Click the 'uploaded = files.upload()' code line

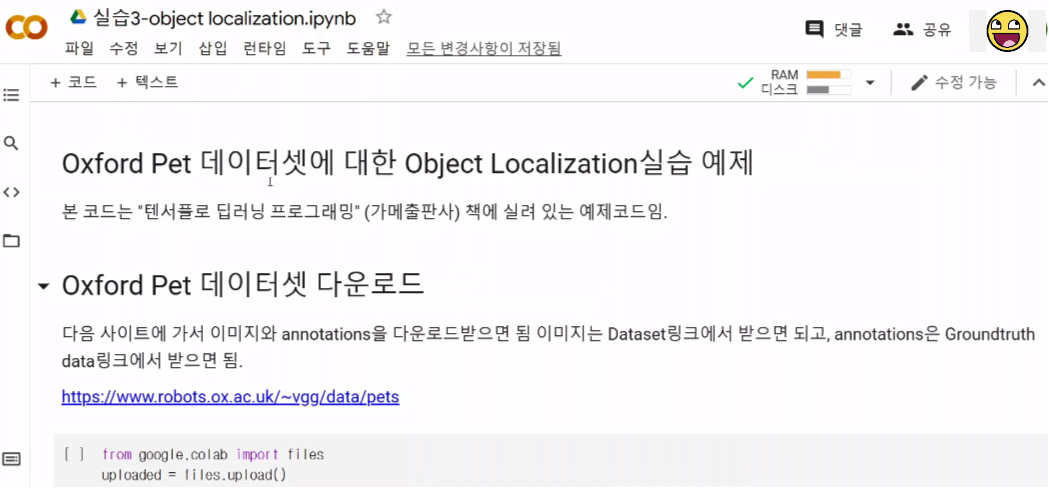[194, 475]
